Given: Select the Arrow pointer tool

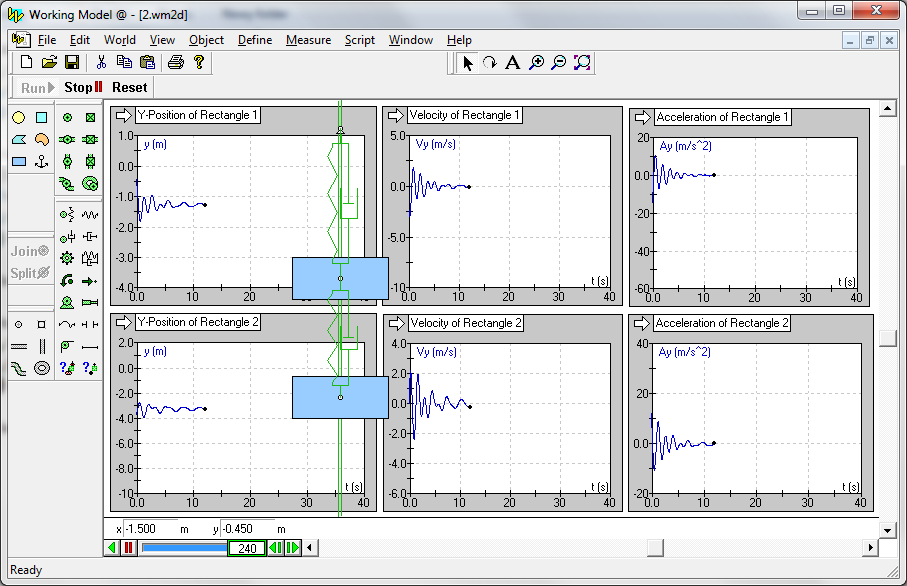Looking at the screenshot, I should (x=467, y=62).
